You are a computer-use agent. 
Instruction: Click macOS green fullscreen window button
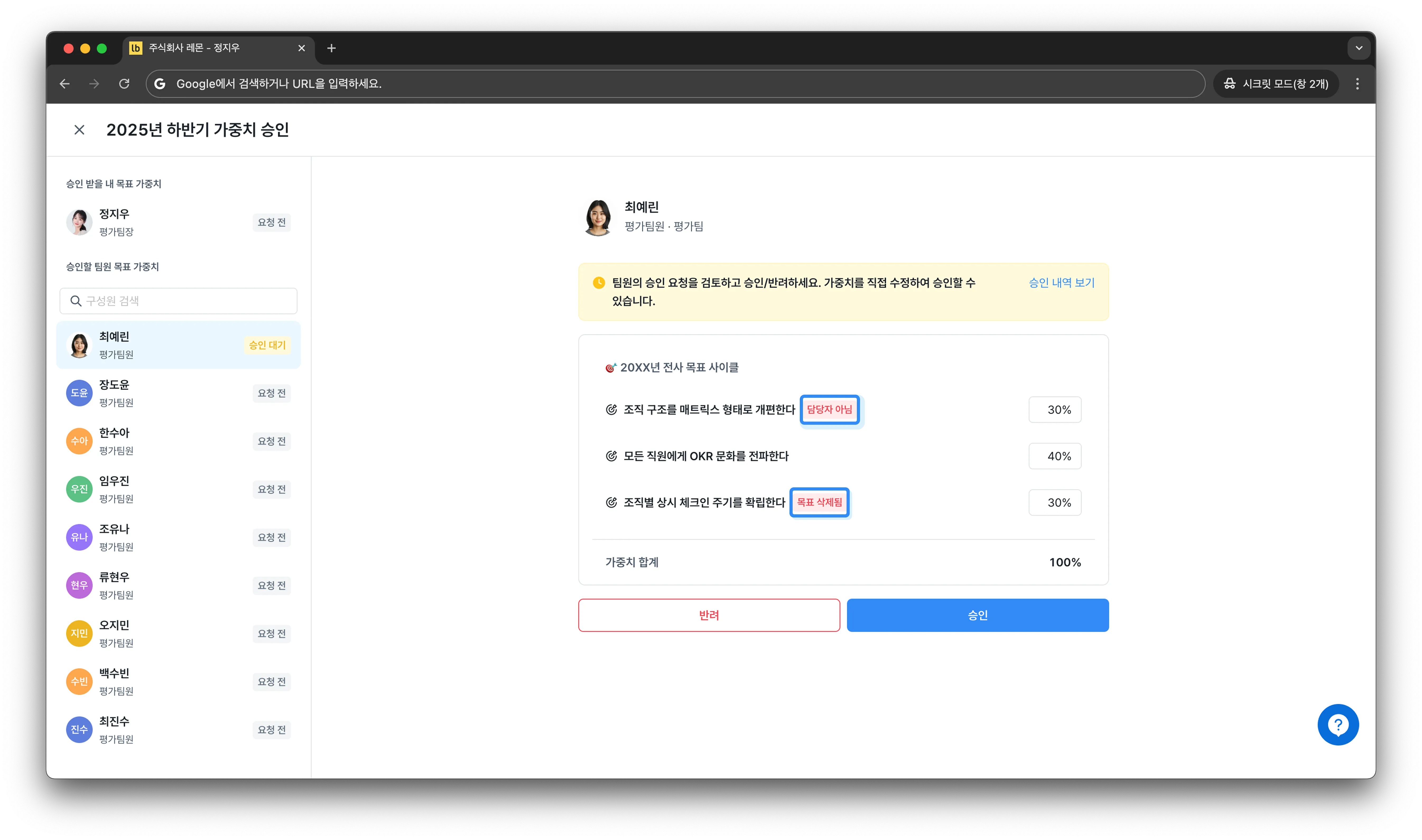(102, 48)
